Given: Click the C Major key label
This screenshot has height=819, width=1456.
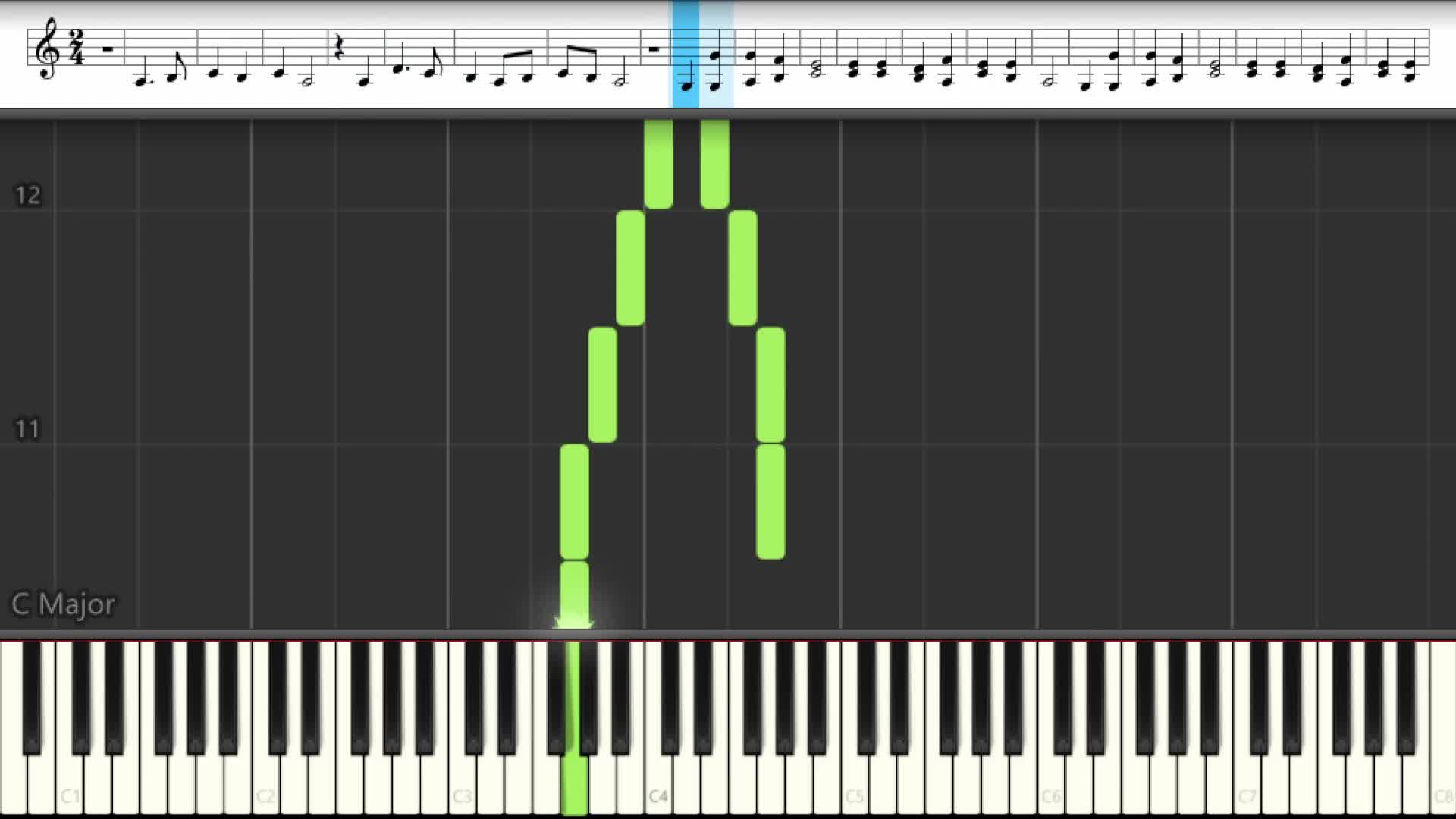Looking at the screenshot, I should 63,604.
